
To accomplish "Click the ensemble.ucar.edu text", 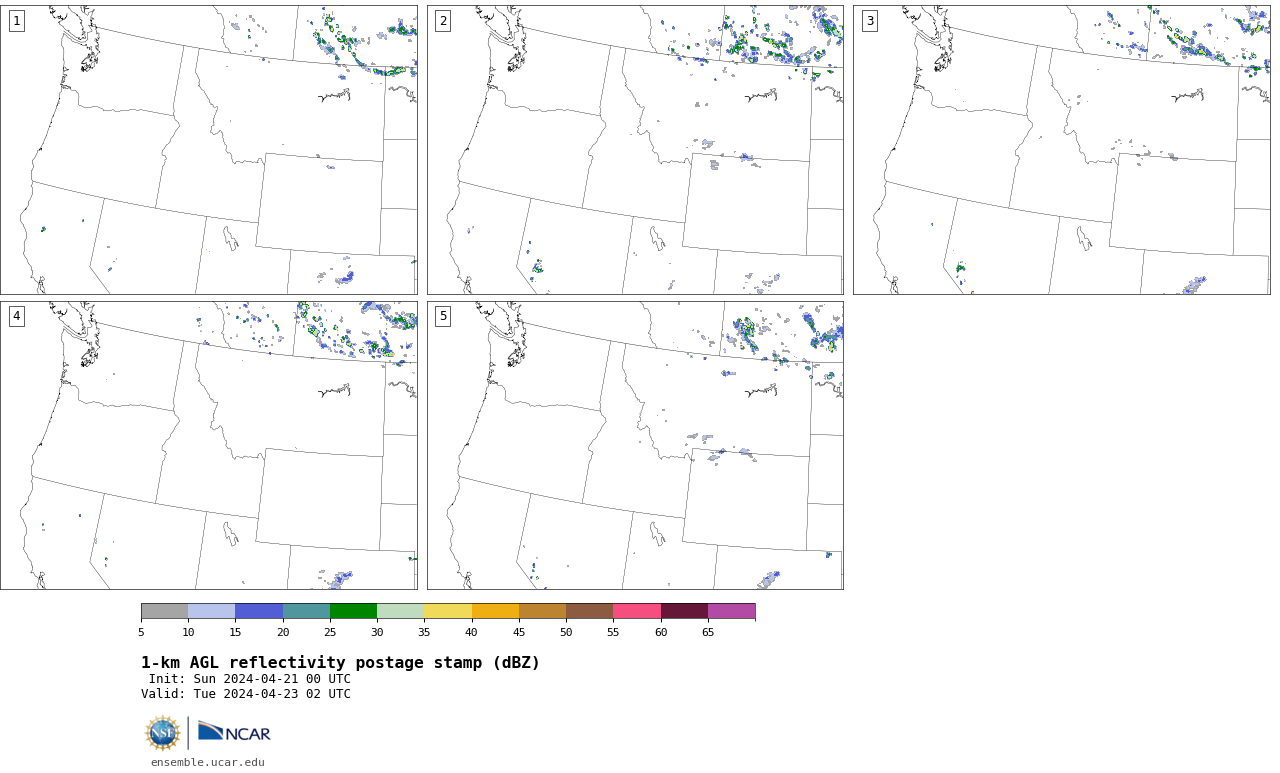I will (x=208, y=762).
